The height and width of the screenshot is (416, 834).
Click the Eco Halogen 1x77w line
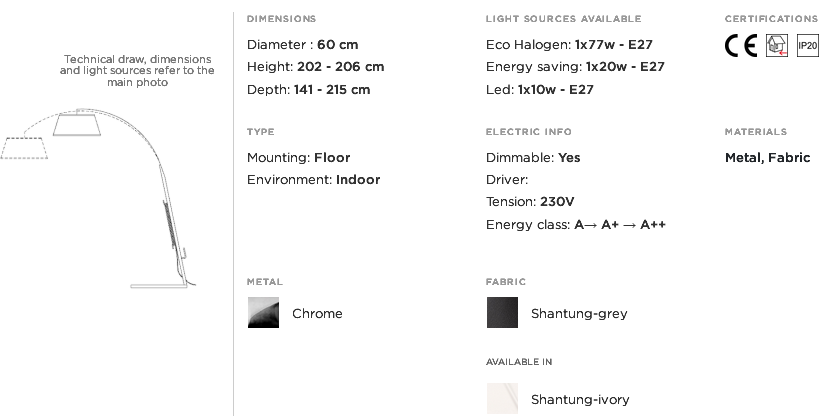[x=569, y=45]
